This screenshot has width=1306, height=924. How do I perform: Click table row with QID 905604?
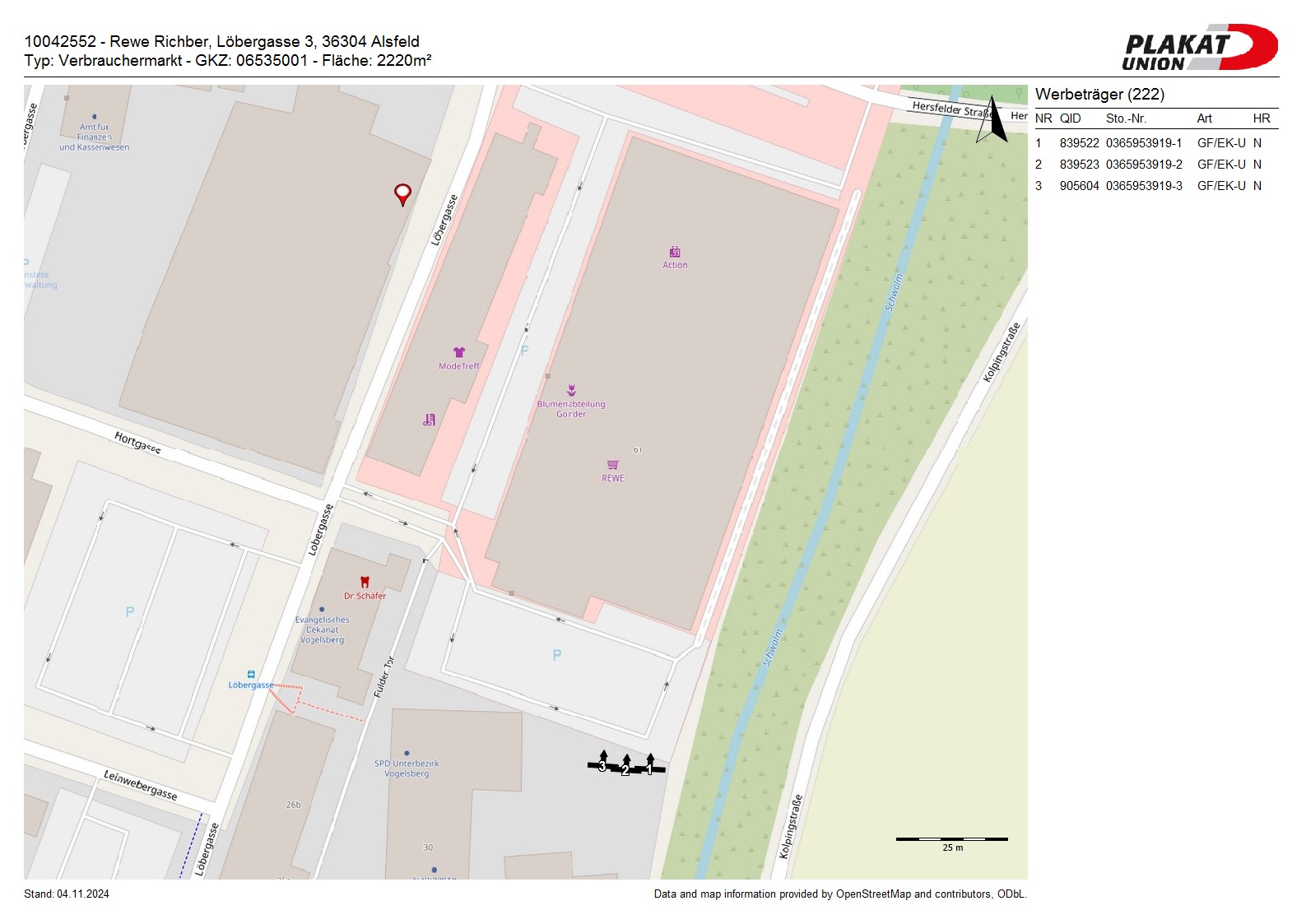click(1150, 186)
